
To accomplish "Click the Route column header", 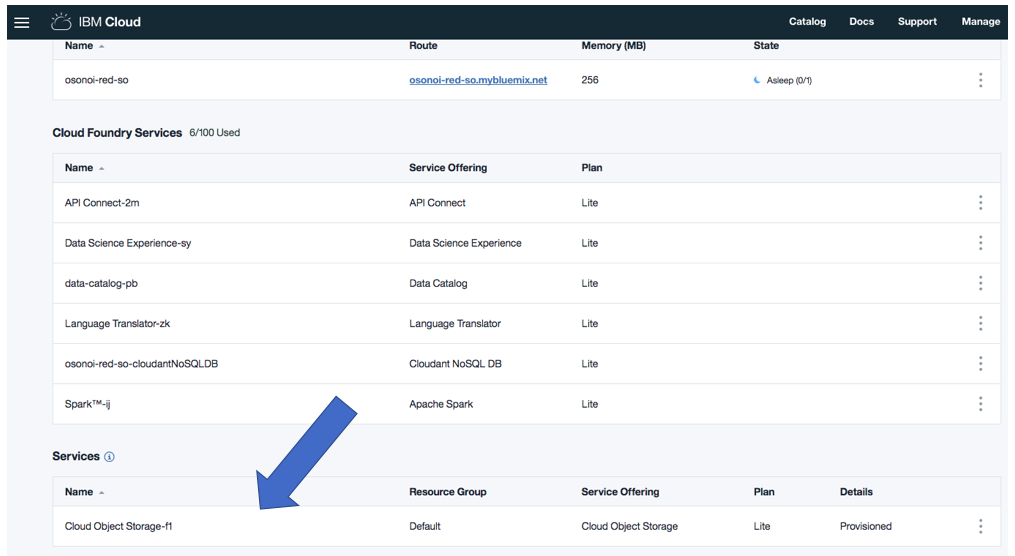I will (x=423, y=46).
